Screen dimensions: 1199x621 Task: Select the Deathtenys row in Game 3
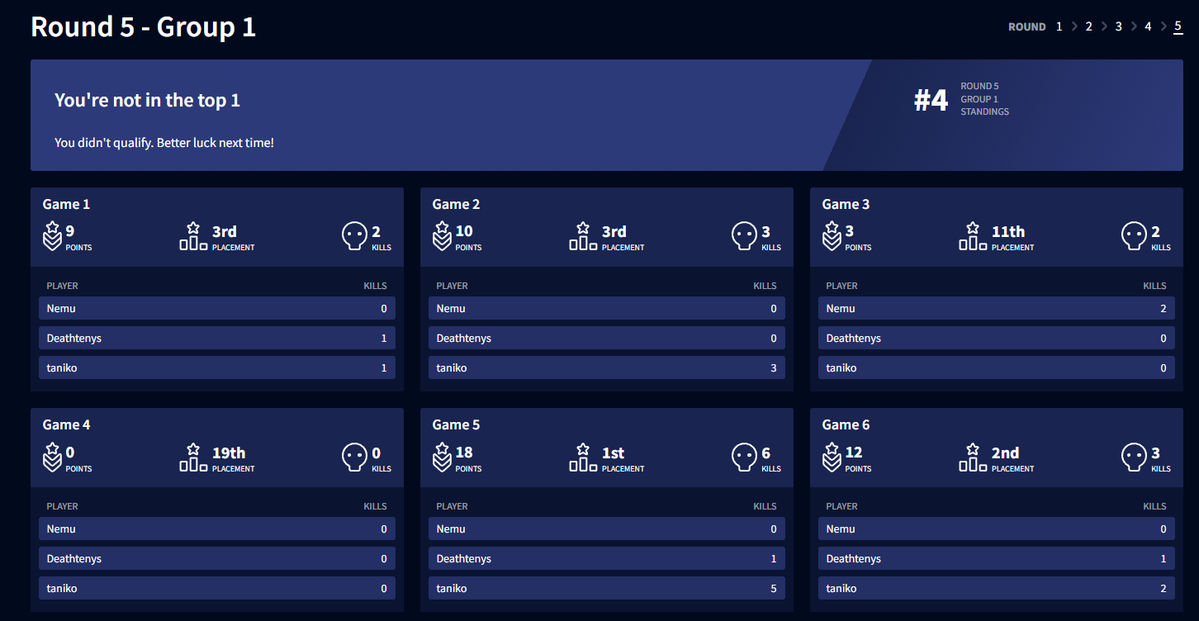point(996,338)
